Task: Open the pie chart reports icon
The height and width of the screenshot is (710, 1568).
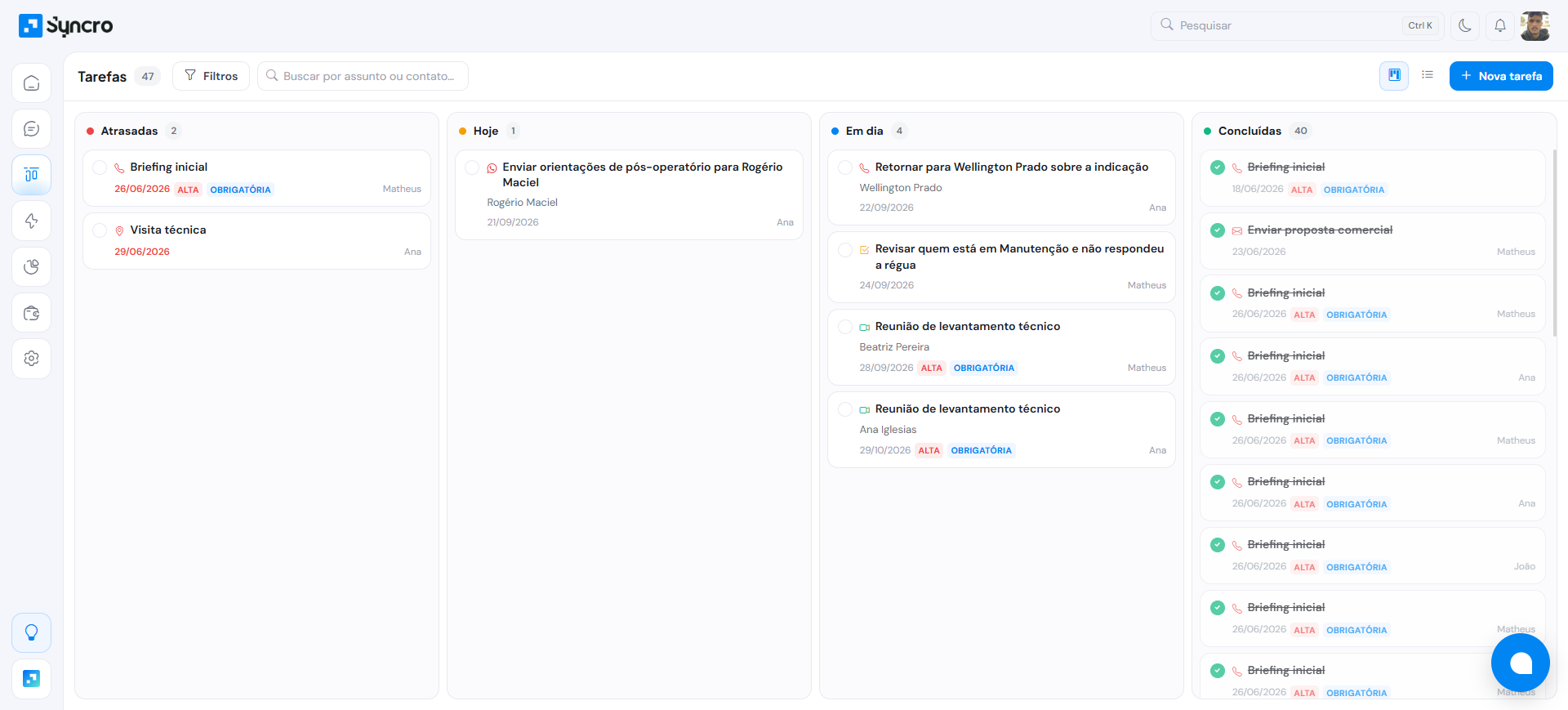Action: point(31,266)
